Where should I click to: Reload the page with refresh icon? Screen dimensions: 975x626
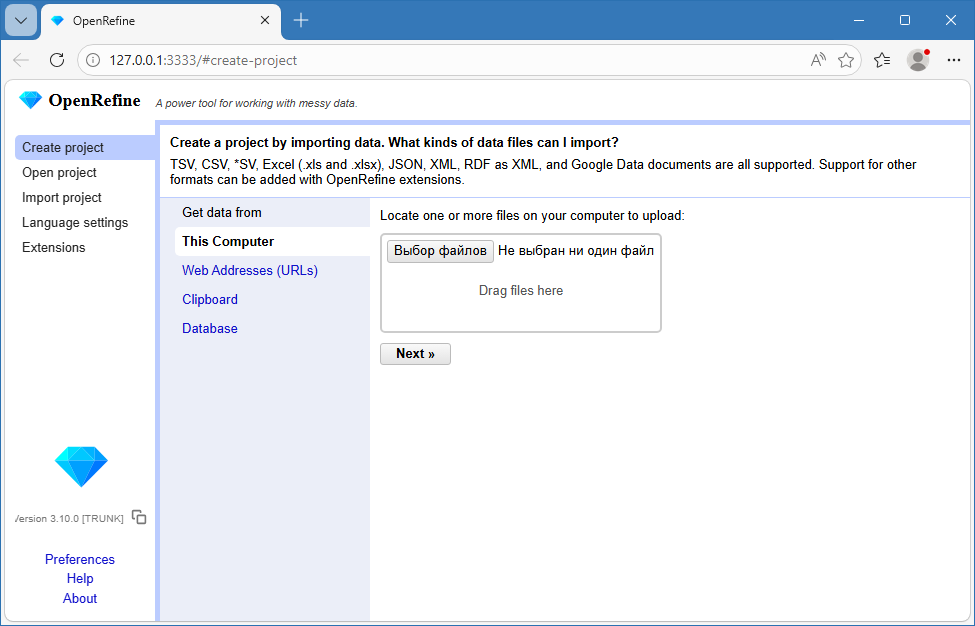click(x=57, y=60)
